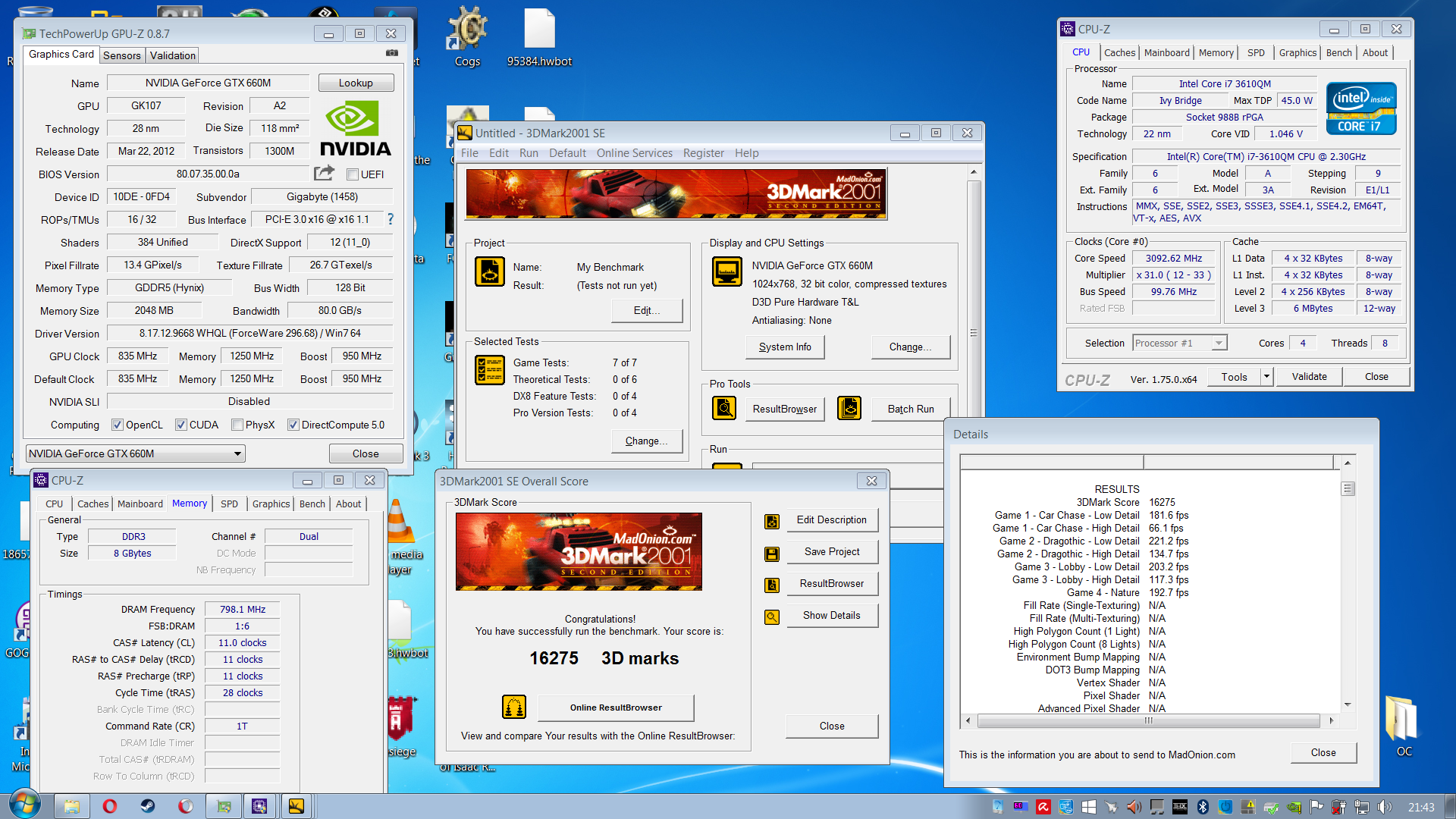Switch to GPU-Z via its taskbar icon

[224, 806]
